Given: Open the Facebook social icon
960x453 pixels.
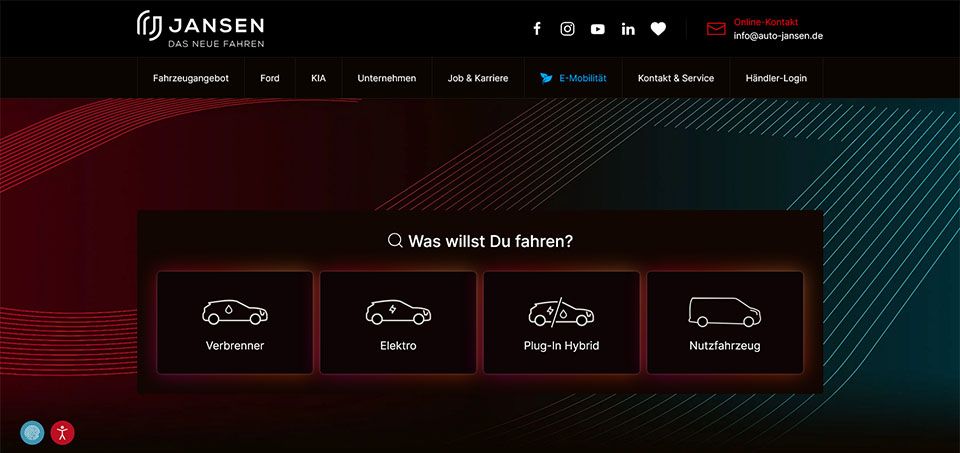Looking at the screenshot, I should point(537,29).
